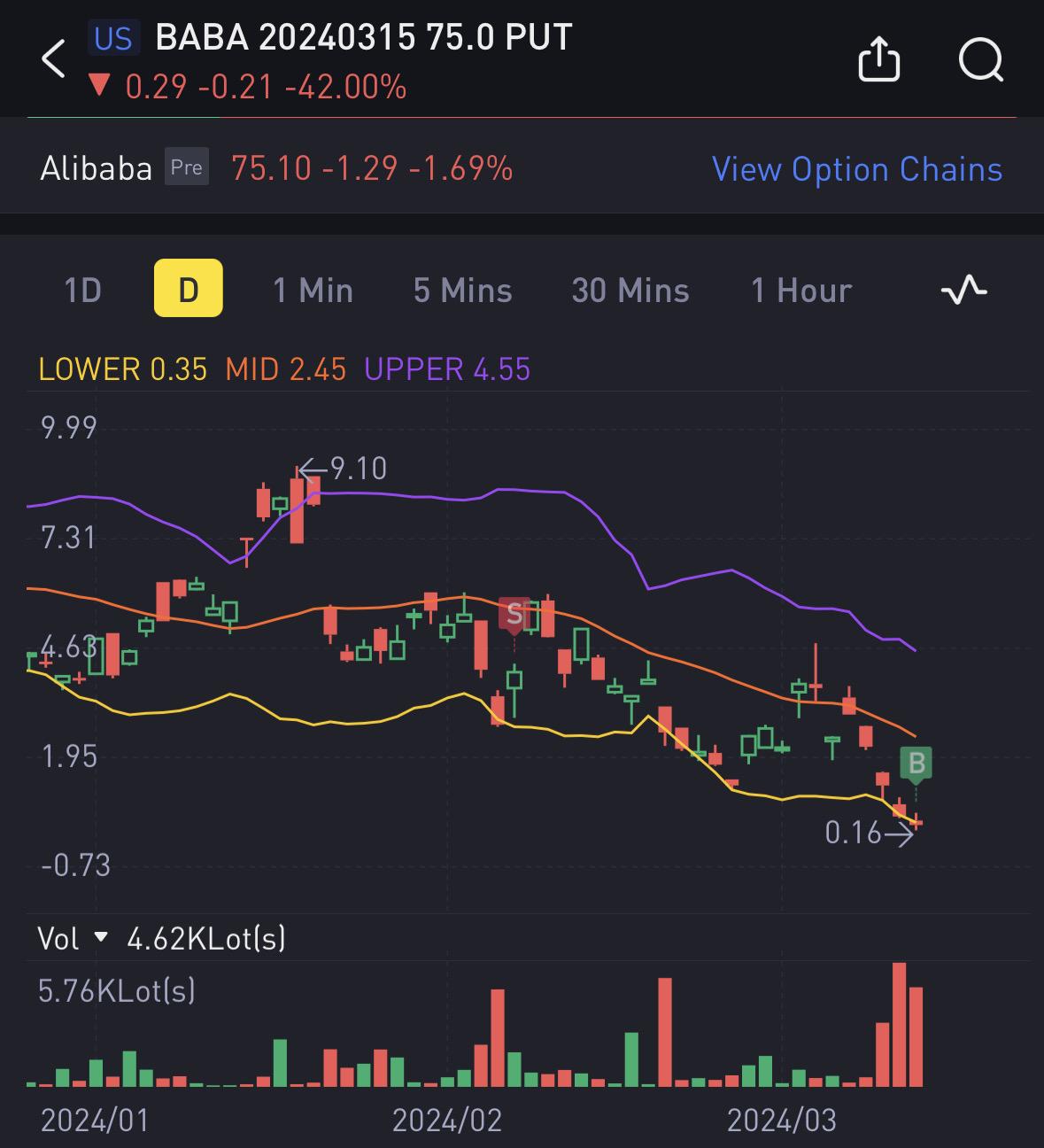
Task: Tap the 5.76KLot(s) volume axis label
Action: tap(117, 989)
